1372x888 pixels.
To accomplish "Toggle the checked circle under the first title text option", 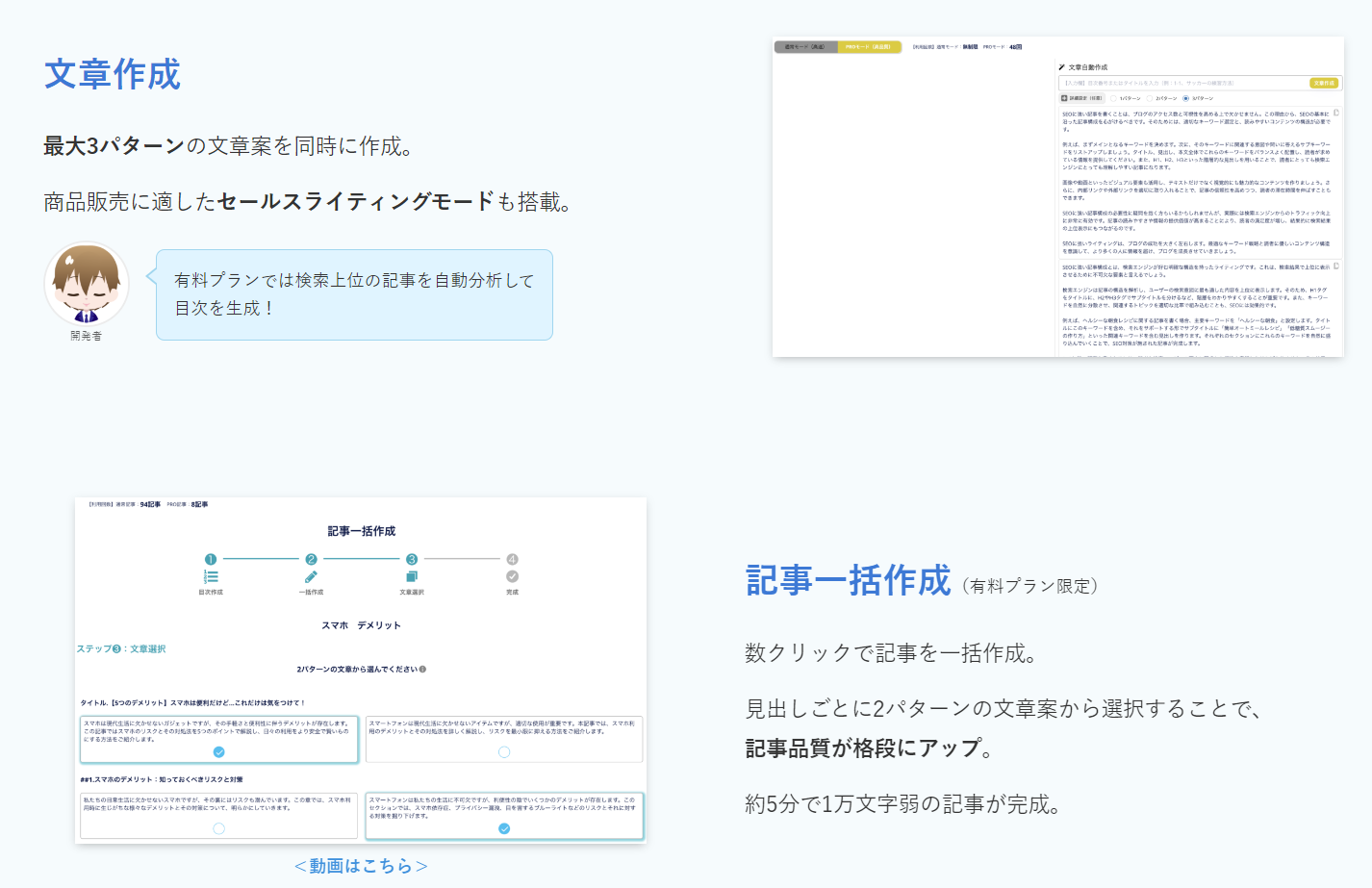I will (x=219, y=752).
